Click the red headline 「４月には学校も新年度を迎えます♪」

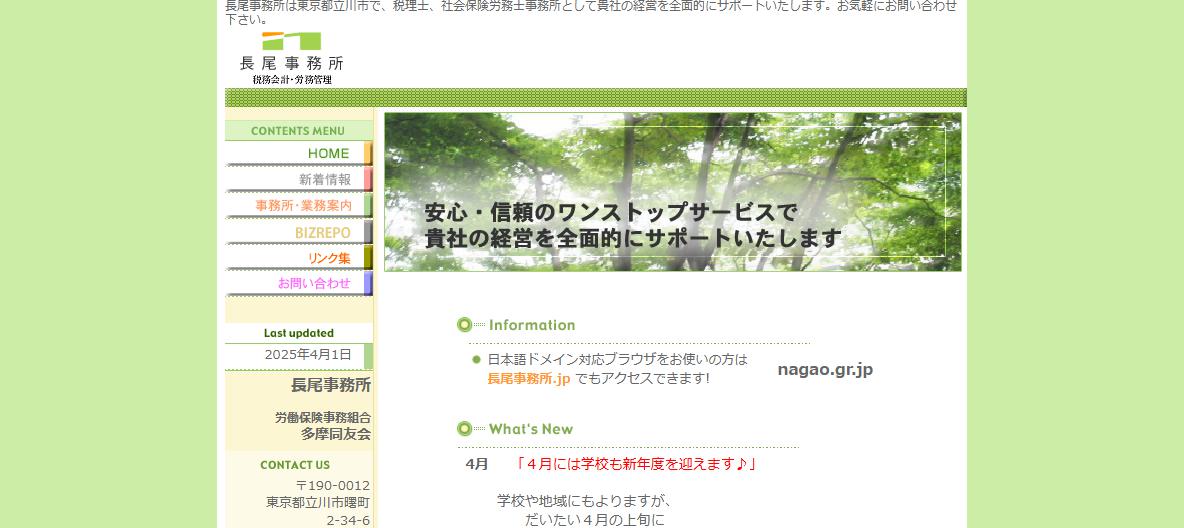(635, 464)
